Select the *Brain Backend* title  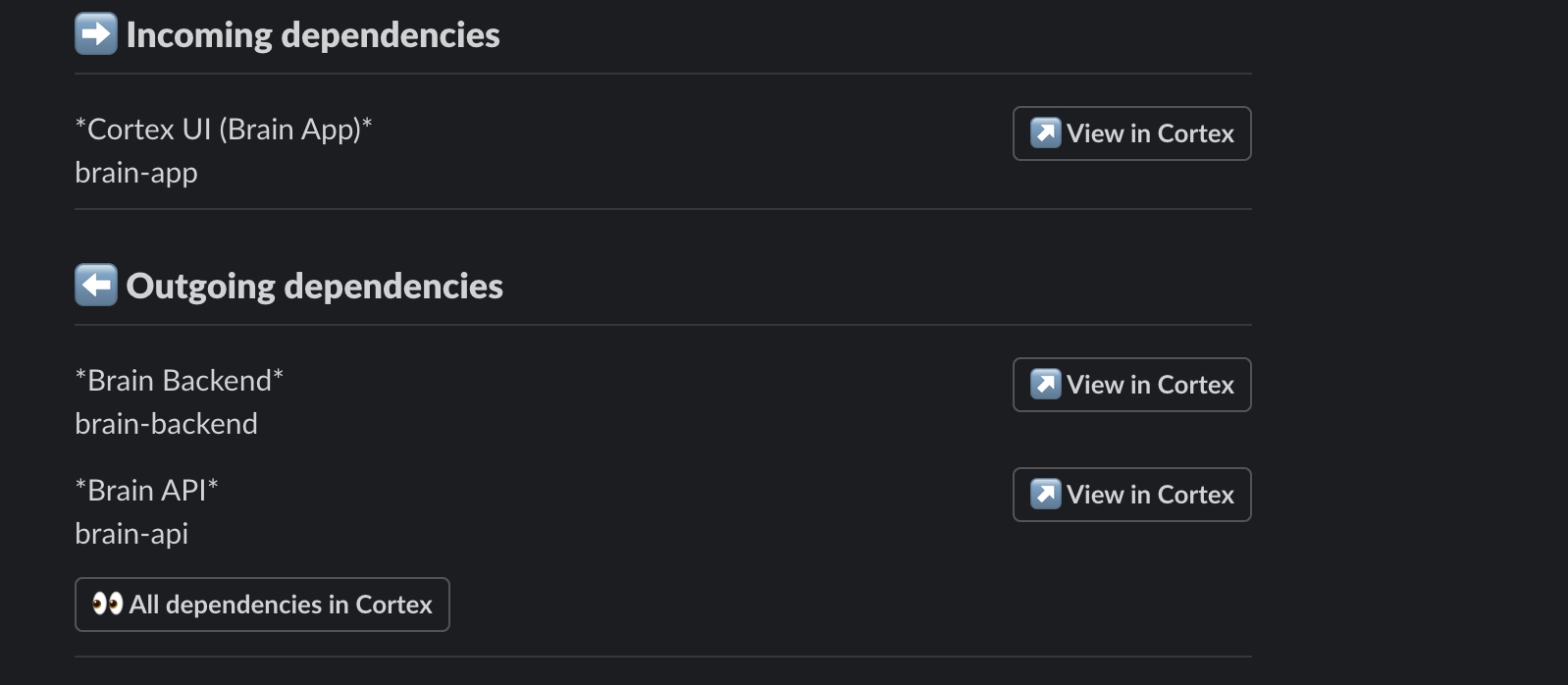click(x=180, y=381)
